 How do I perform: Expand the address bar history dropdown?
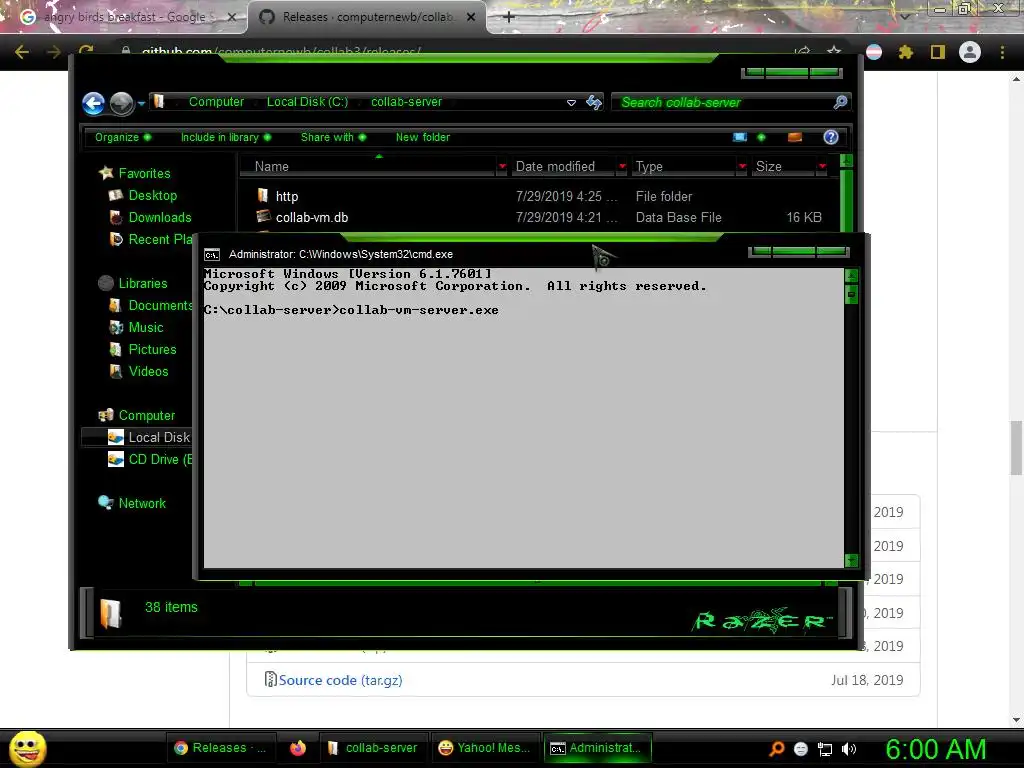(x=571, y=103)
